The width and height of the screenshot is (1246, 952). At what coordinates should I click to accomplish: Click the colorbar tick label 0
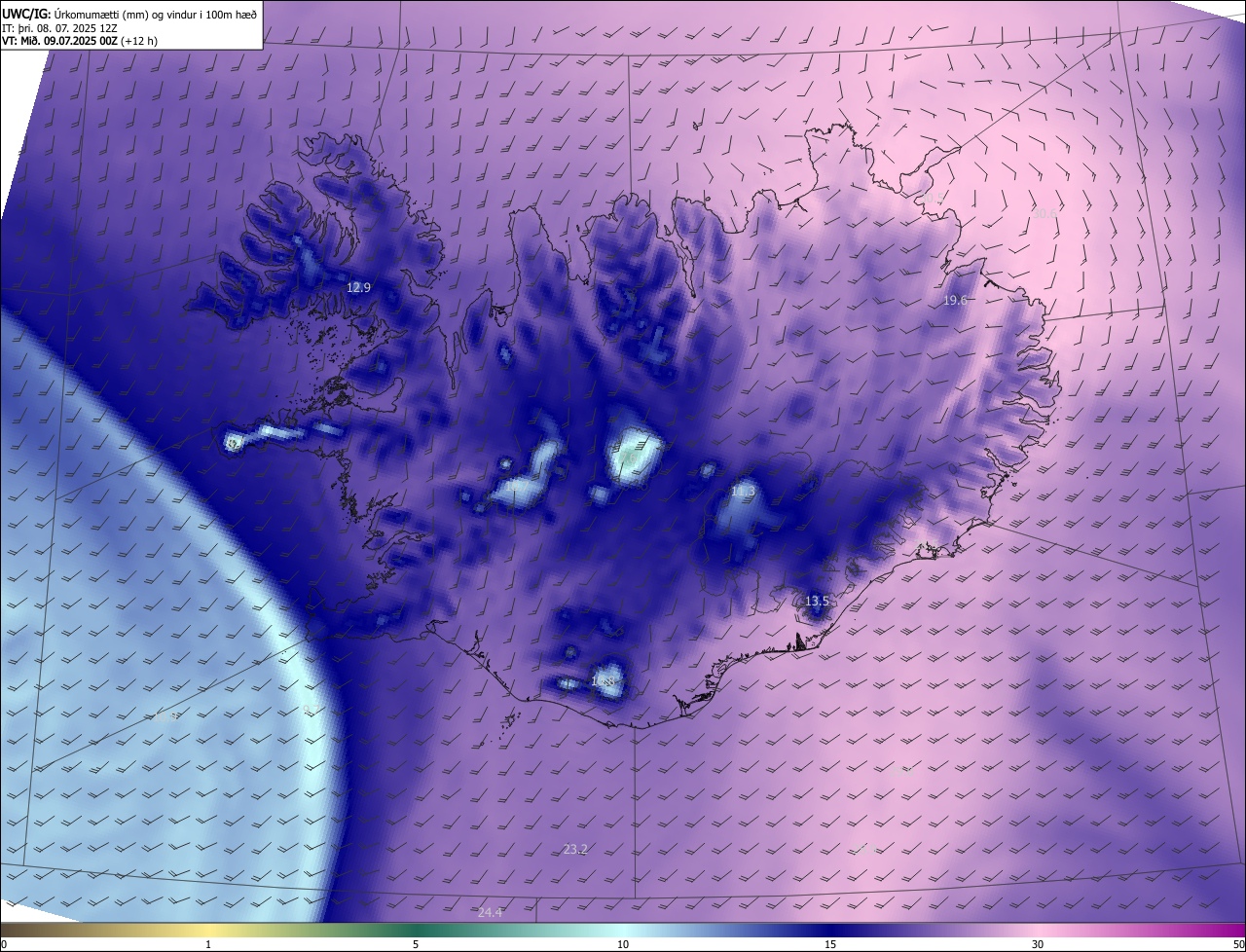point(4,944)
